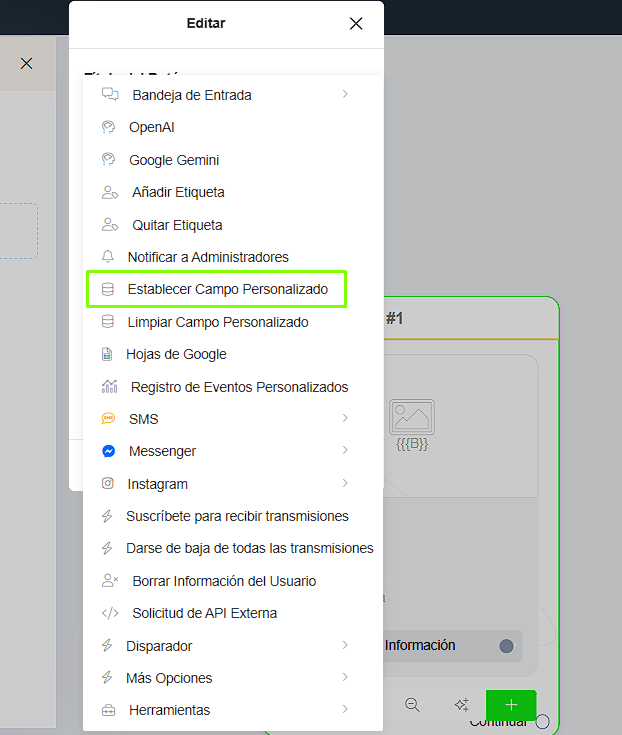Expand the Instagram submenu arrow
Viewport: 622px width, 735px height.
point(345,483)
